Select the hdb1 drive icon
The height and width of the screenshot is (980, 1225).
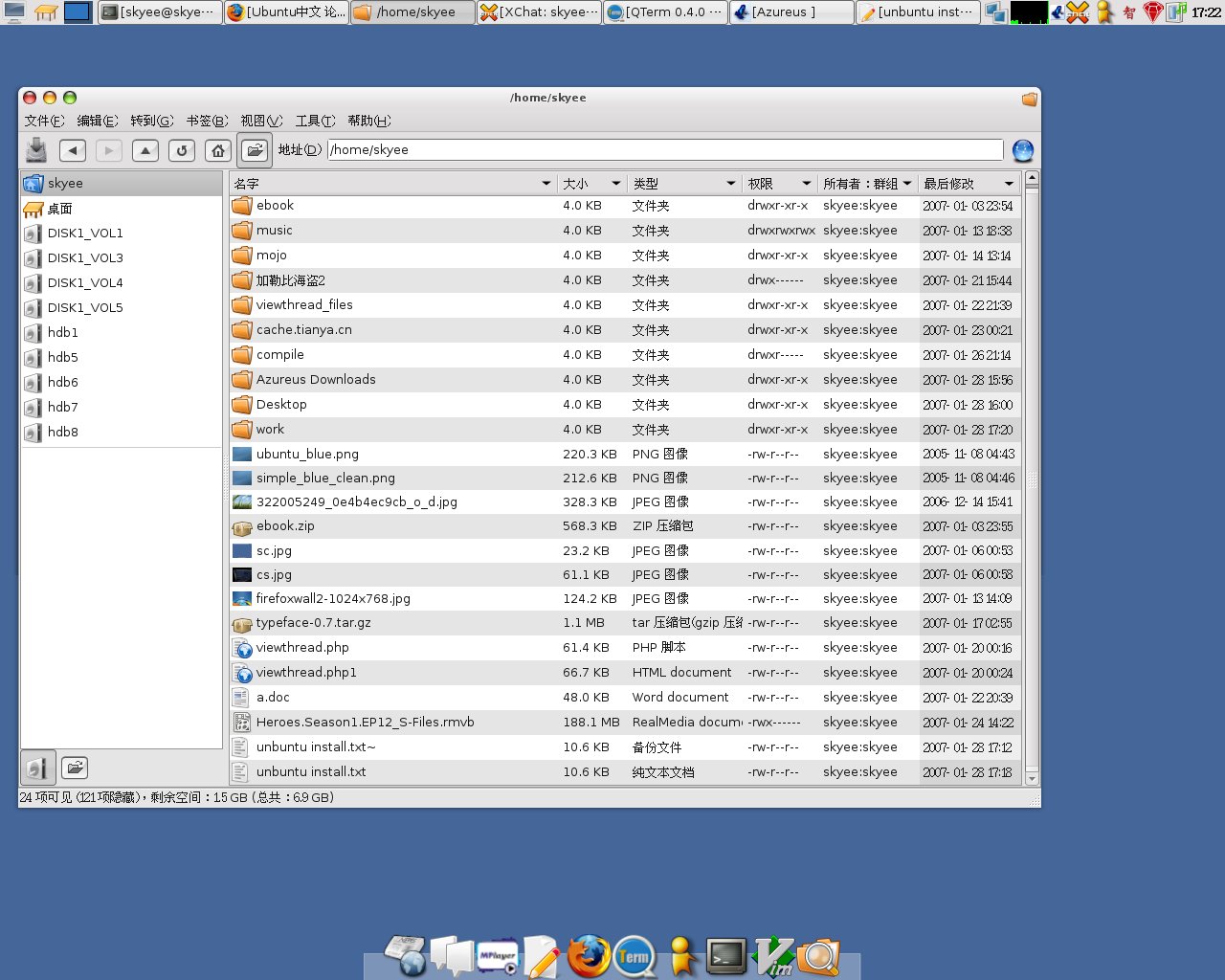pos(33,333)
